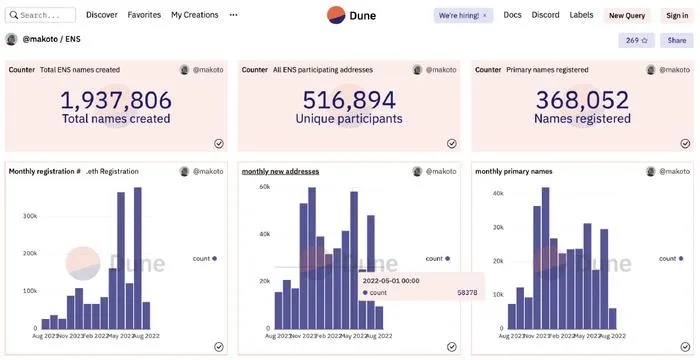Click into the Search input field
The height and width of the screenshot is (360, 700).
coord(40,15)
